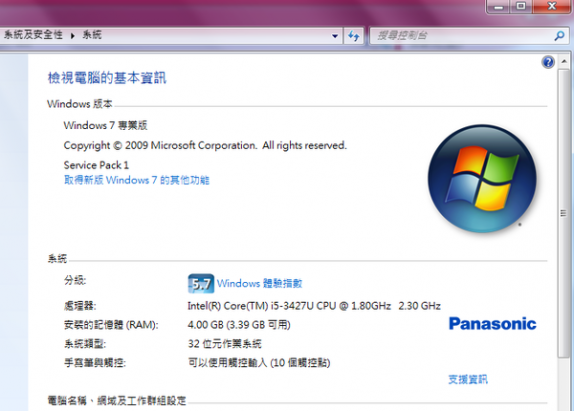This screenshot has width=574, height=411.
Task: Expand the address bar history dropdown arrow
Action: pos(335,36)
